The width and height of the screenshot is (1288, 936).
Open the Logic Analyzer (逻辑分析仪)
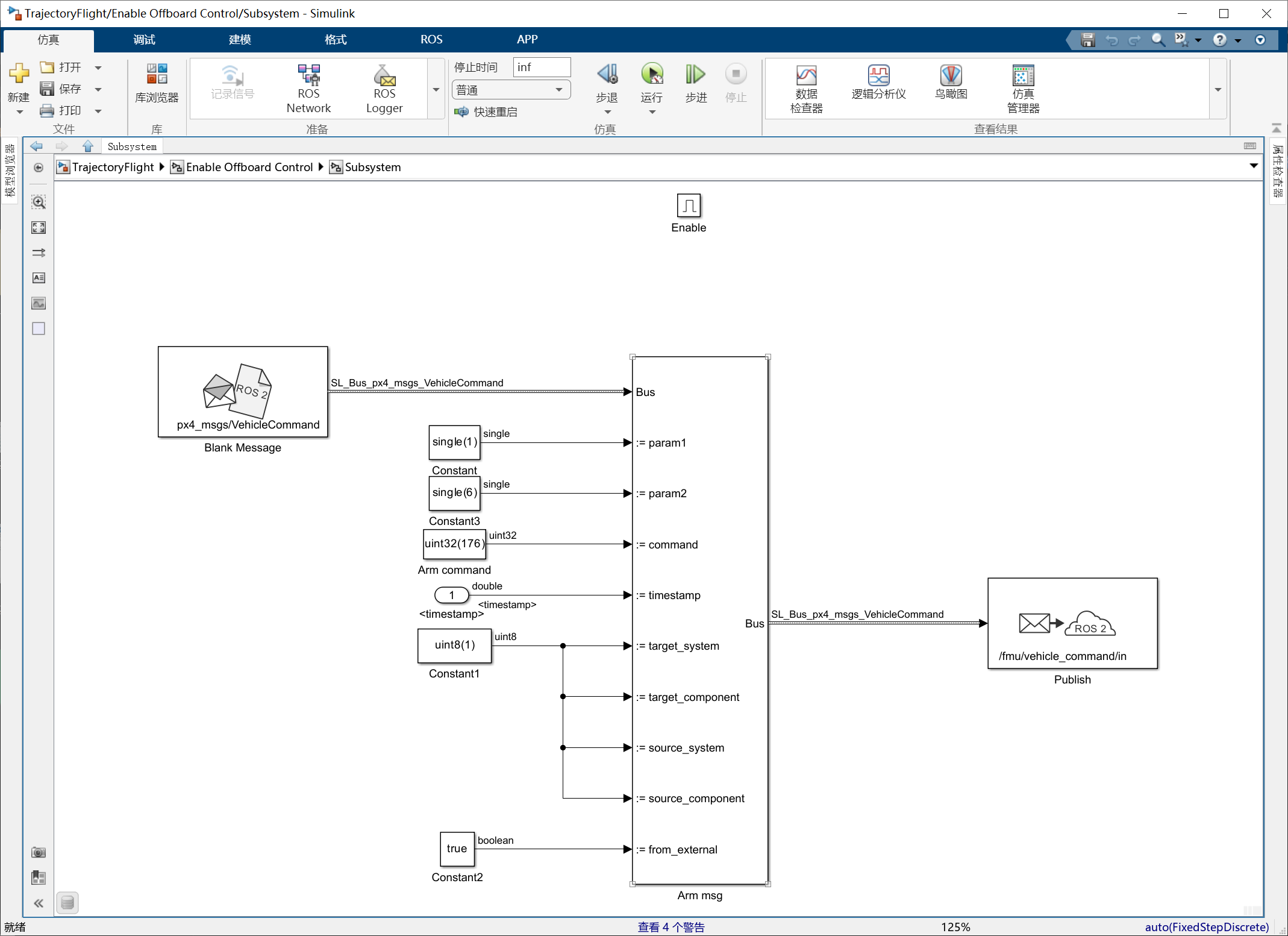click(878, 81)
